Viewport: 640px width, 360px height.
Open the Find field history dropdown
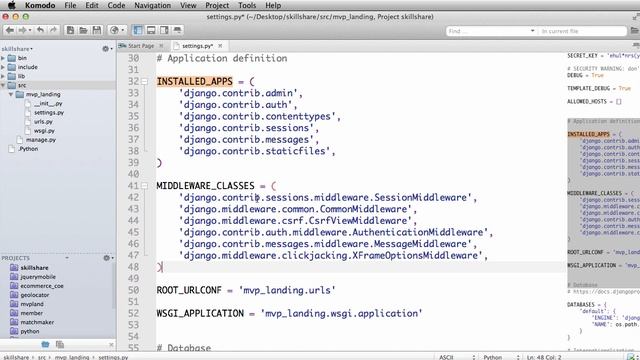pos(532,31)
